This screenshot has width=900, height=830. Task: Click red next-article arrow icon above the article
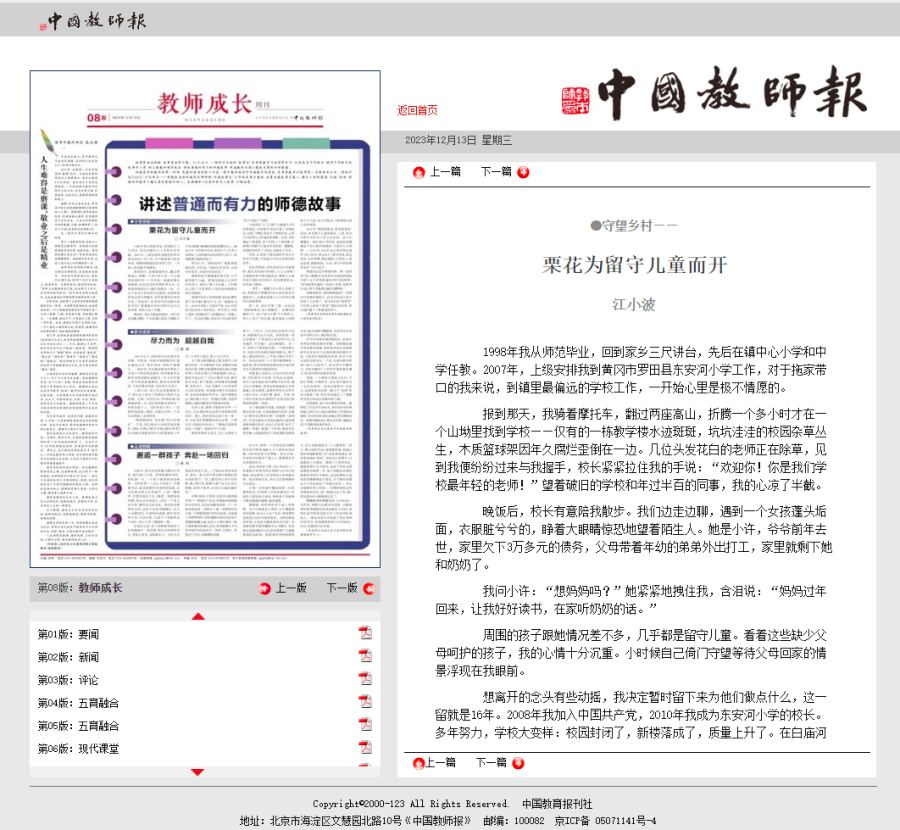(523, 172)
